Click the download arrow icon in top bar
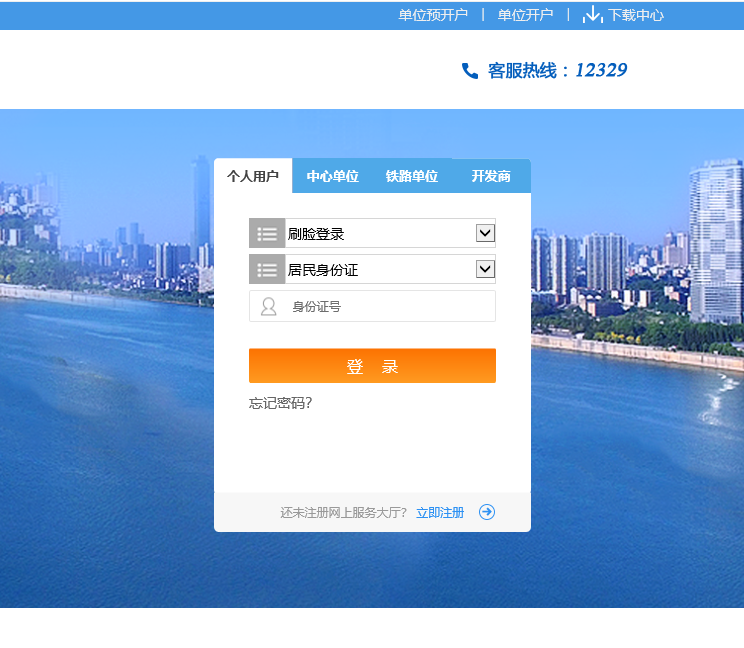Image resolution: width=744 pixels, height=648 pixels. pos(593,14)
